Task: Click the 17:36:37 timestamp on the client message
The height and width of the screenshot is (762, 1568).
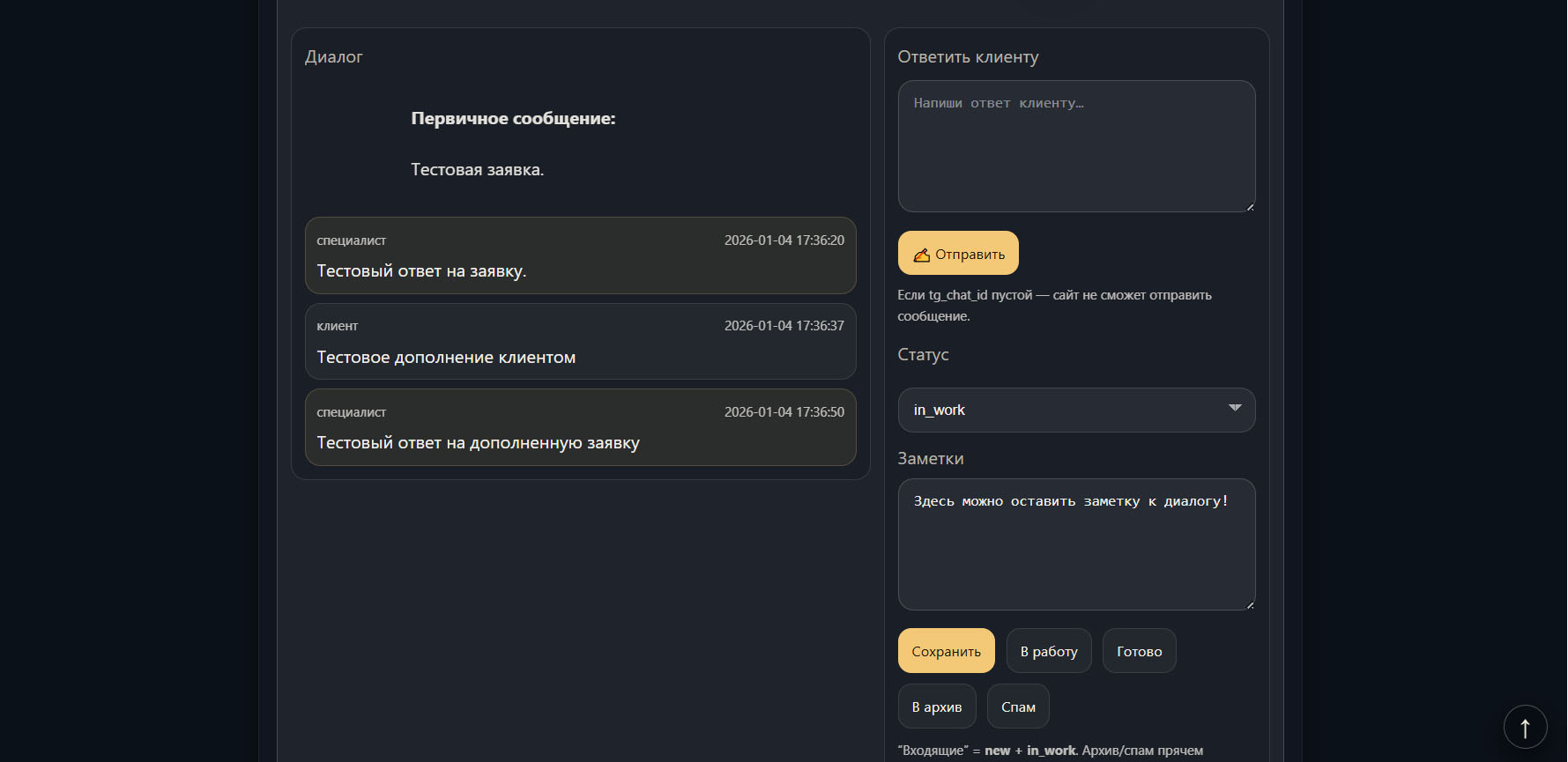Action: point(784,326)
